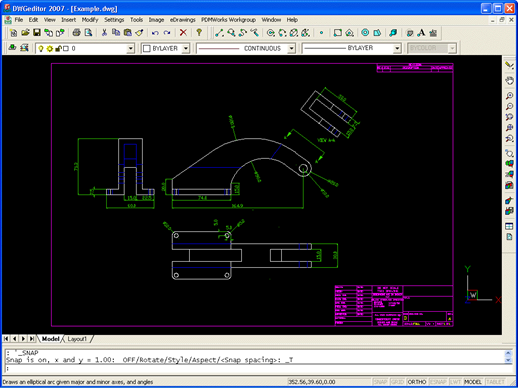The image size is (518, 388).
Task: Select the Line drawing tool
Action: (219, 33)
